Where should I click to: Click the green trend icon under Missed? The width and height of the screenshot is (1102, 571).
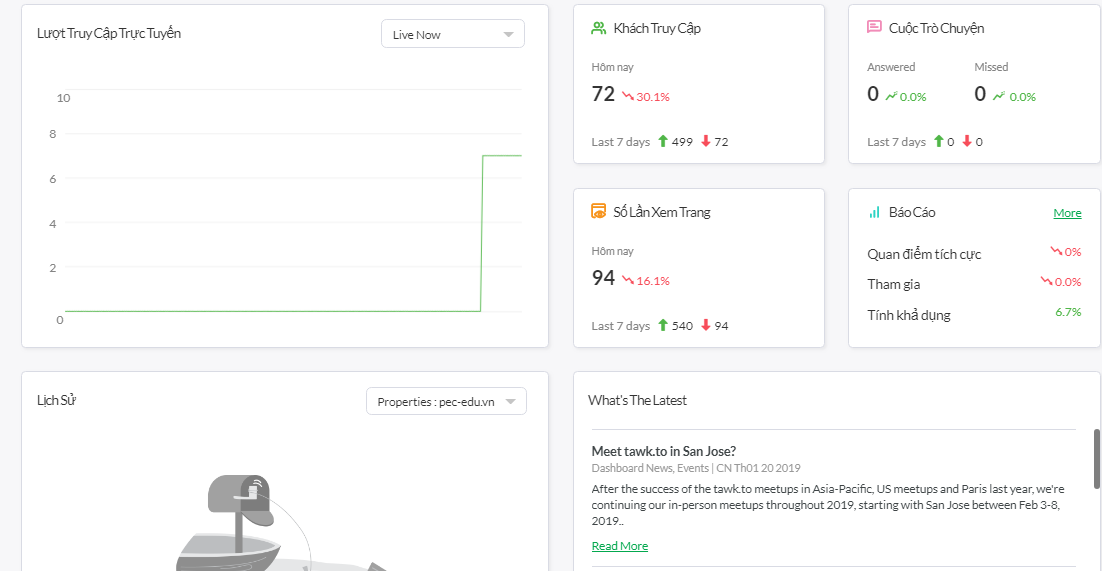(1000, 96)
